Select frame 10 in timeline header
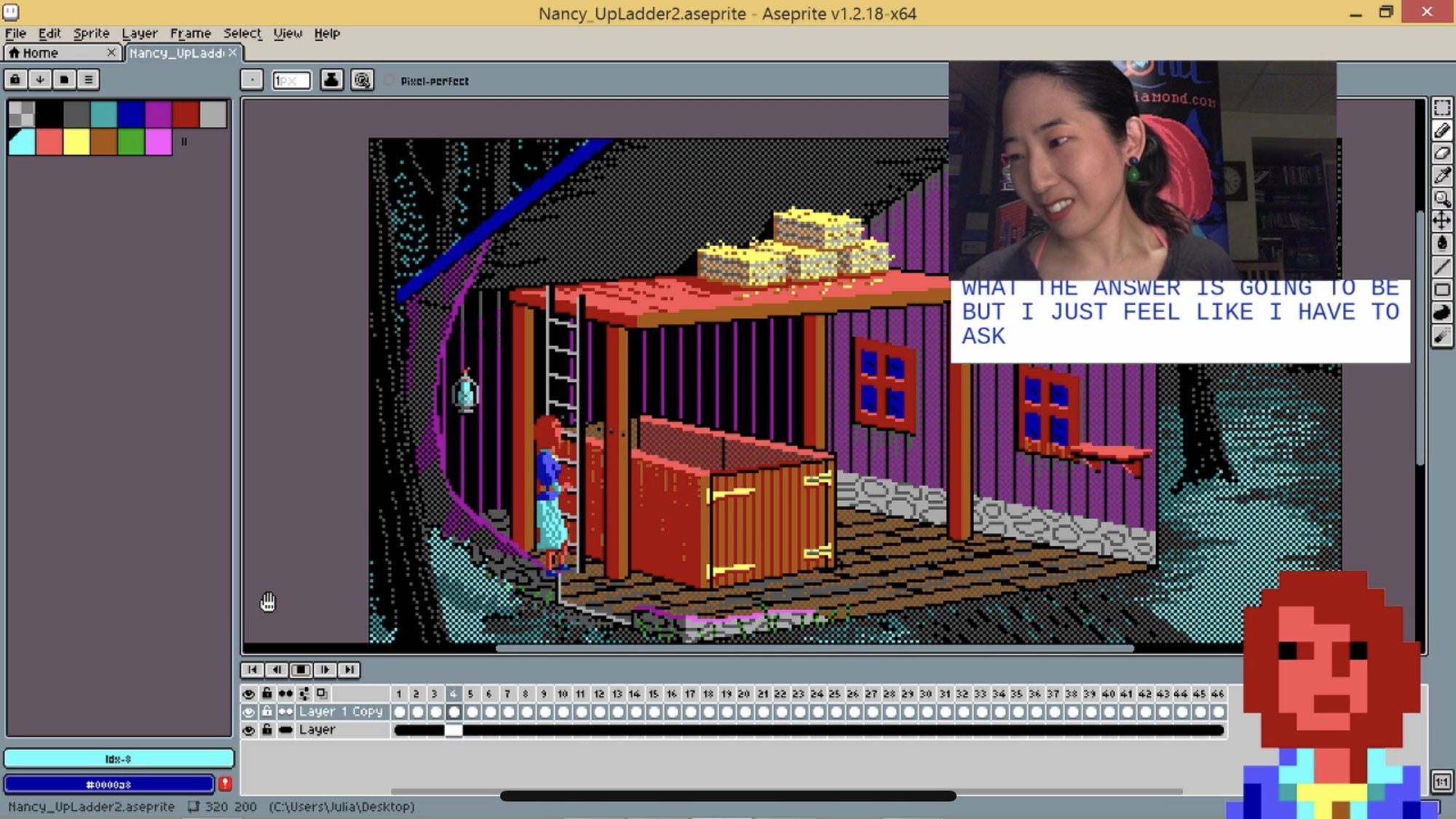The height and width of the screenshot is (819, 1456). tap(562, 694)
